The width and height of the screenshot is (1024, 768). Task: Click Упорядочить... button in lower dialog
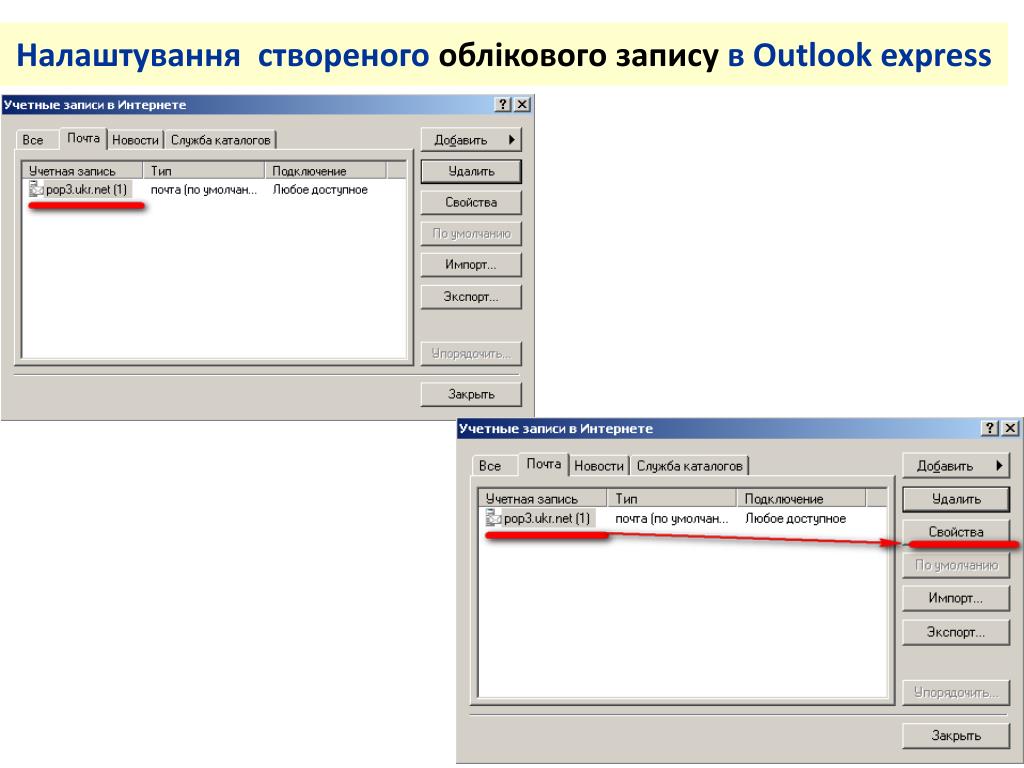[x=956, y=692]
